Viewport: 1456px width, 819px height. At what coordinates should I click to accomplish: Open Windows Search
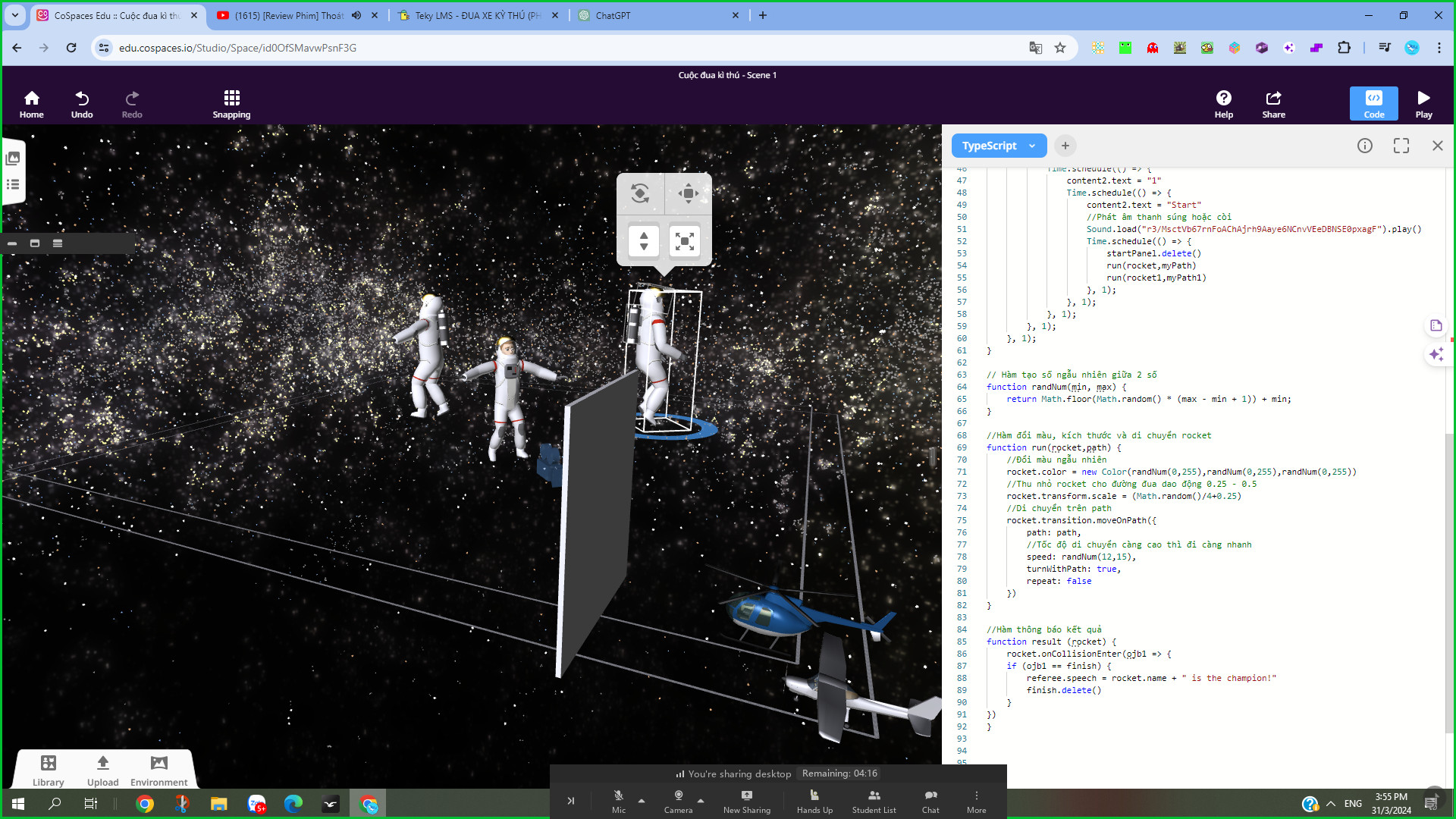(55, 804)
